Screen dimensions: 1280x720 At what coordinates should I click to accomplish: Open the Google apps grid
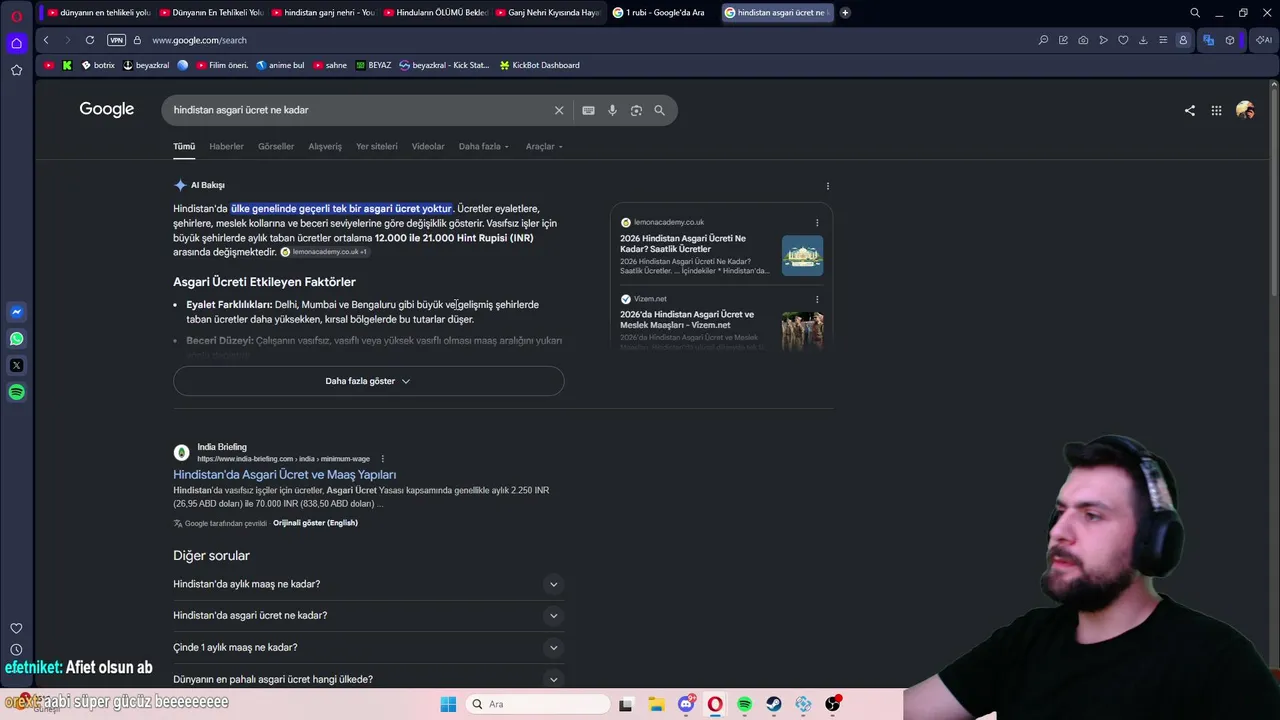tap(1216, 110)
